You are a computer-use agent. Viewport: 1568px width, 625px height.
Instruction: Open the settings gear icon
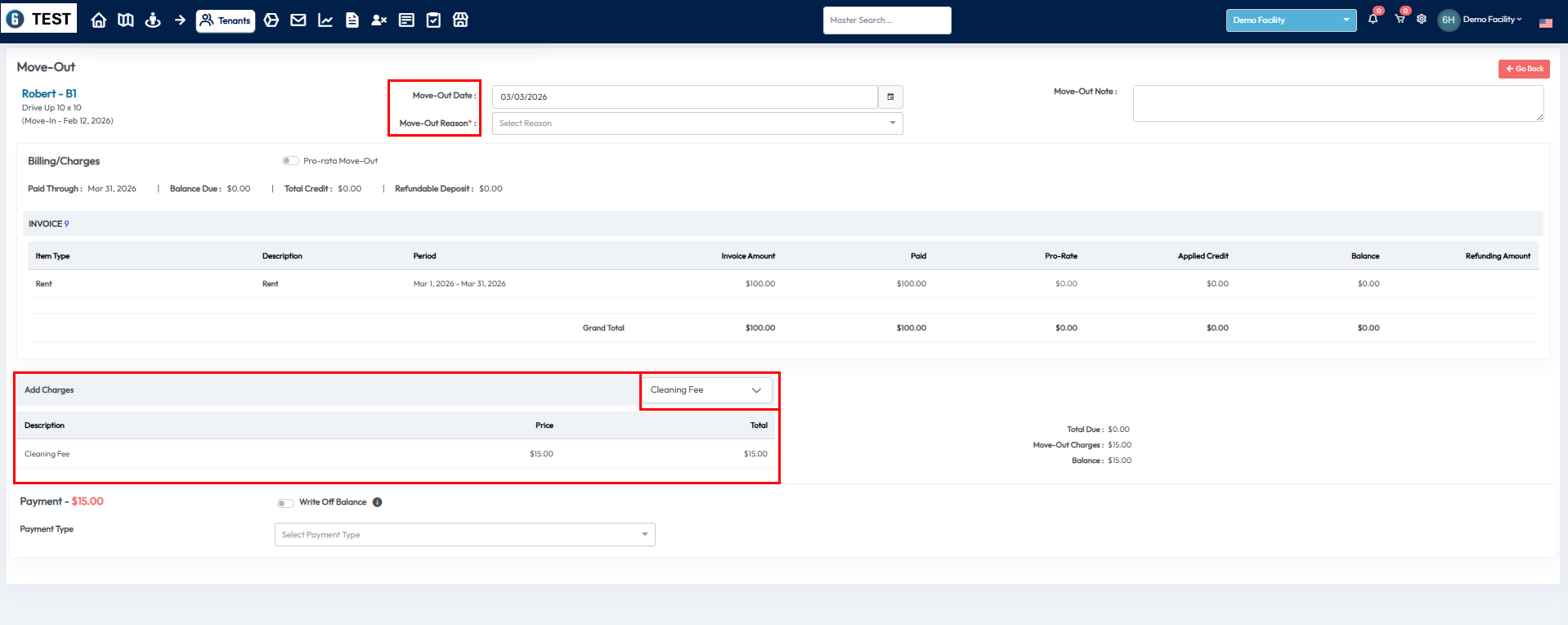point(1422,20)
